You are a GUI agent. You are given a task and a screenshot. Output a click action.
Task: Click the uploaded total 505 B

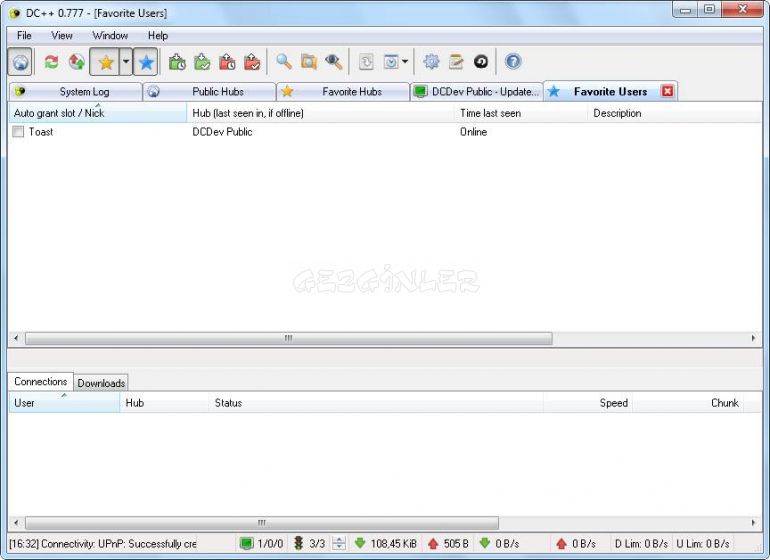[x=456, y=544]
